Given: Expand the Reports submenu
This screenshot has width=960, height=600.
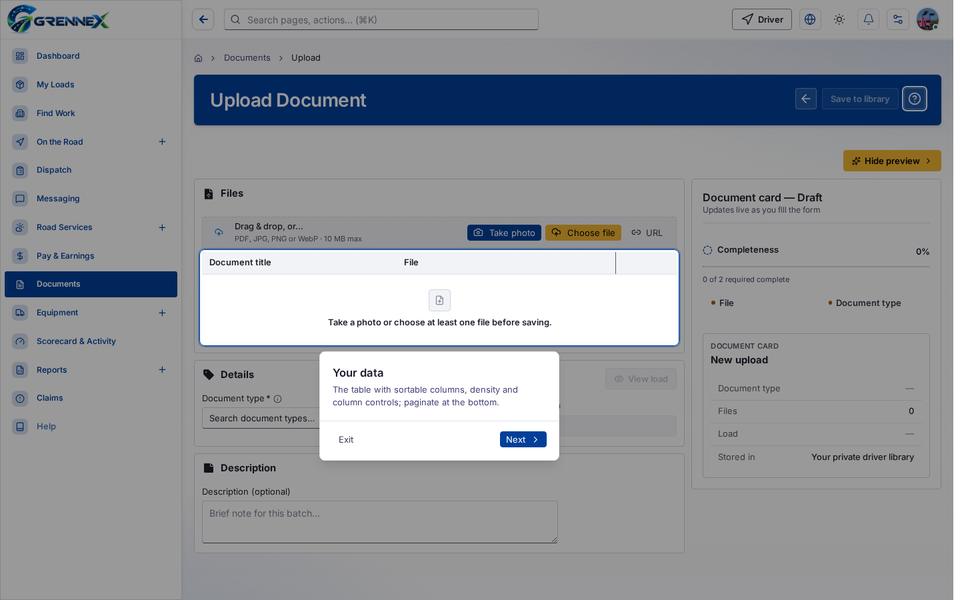Looking at the screenshot, I should click(162, 370).
